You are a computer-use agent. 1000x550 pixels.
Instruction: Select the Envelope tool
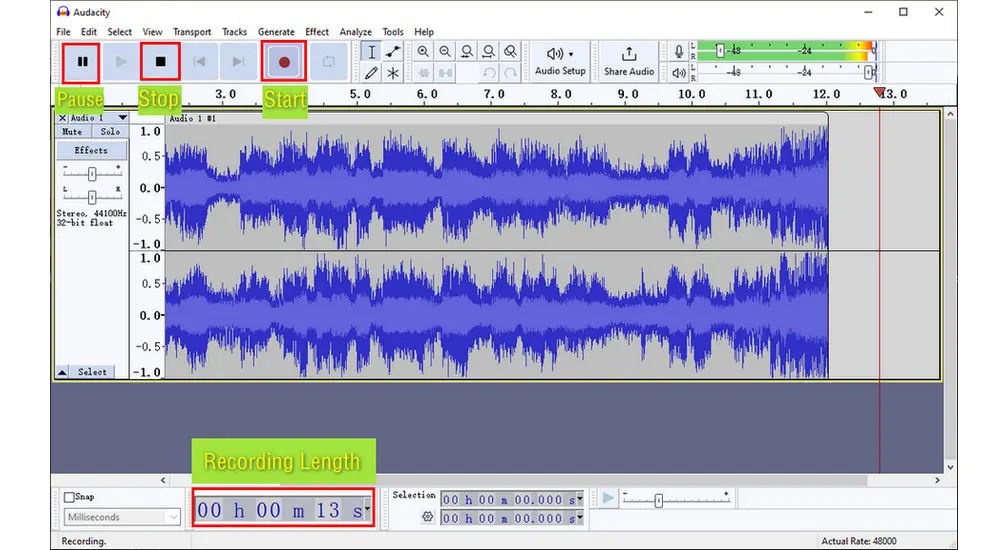393,52
